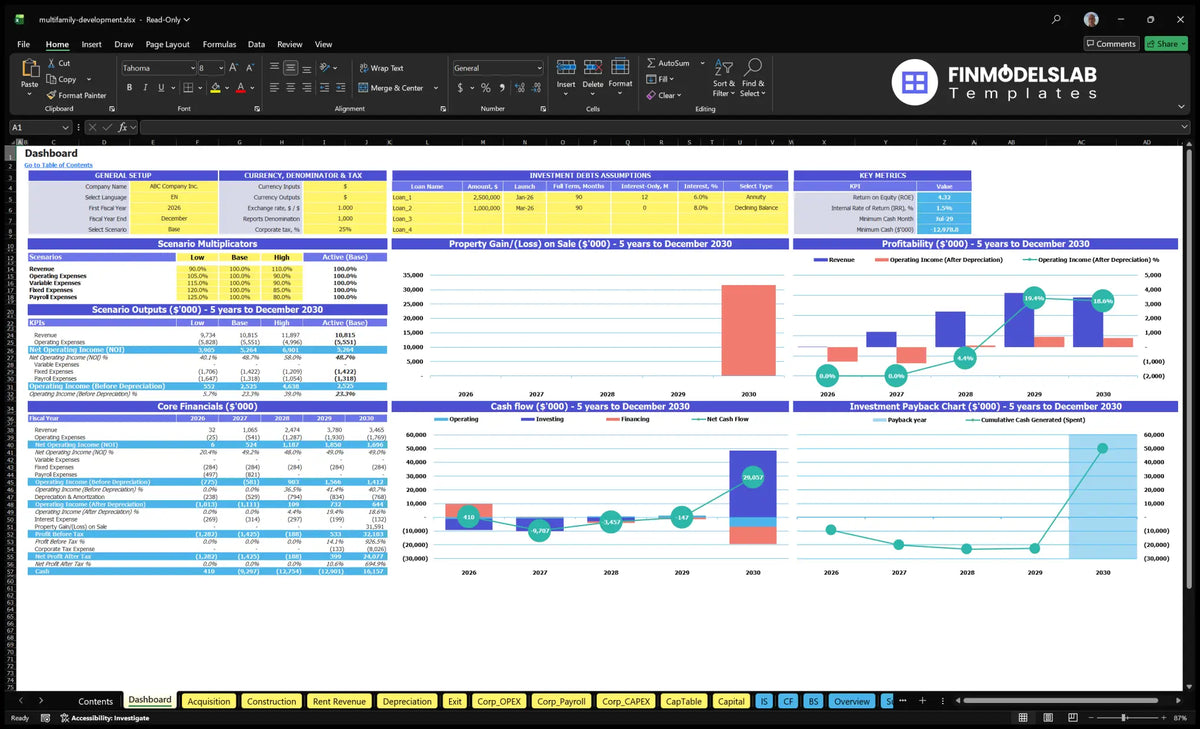Click the add new sheet plus icon
The height and width of the screenshot is (729, 1200).
pos(923,701)
